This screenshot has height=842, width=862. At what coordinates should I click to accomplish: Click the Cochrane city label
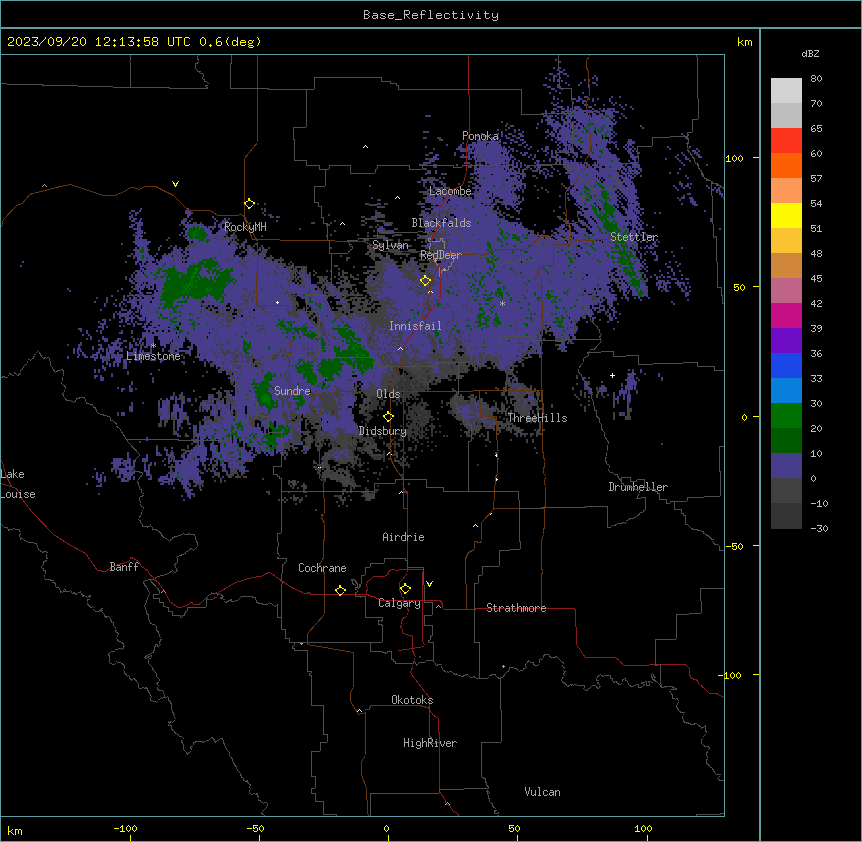pos(322,568)
